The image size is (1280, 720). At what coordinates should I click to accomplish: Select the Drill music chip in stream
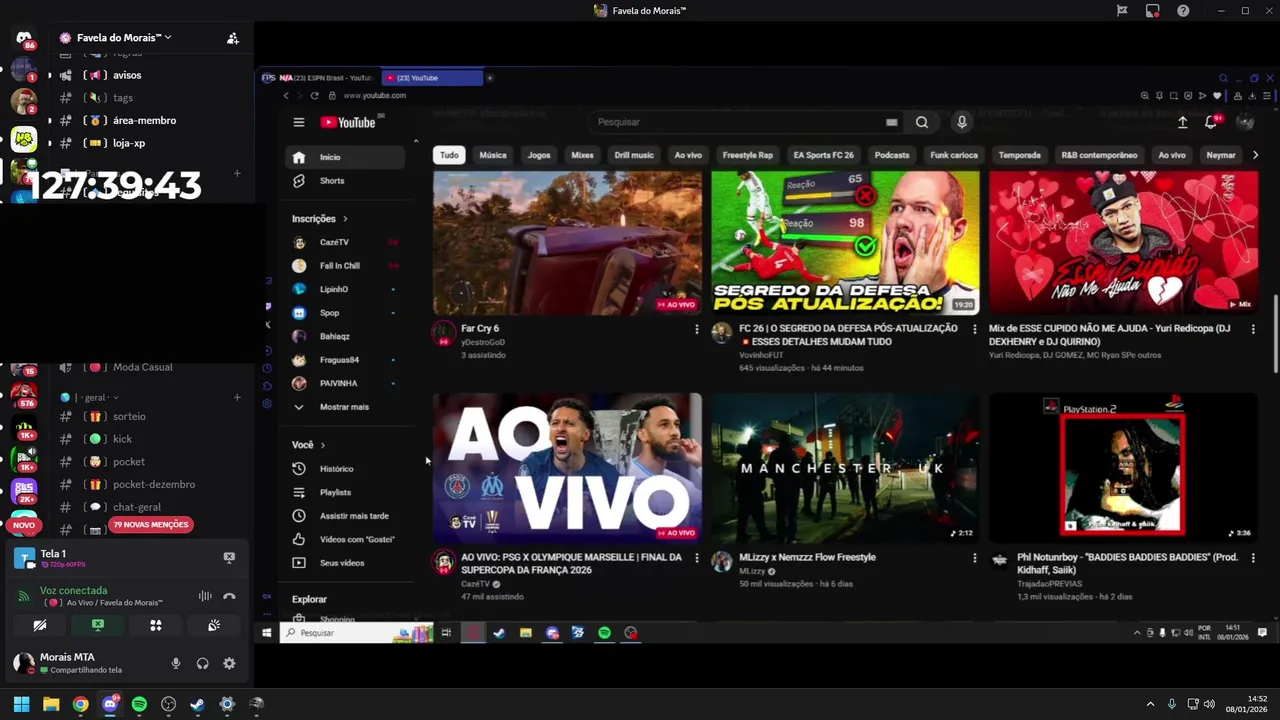click(634, 155)
